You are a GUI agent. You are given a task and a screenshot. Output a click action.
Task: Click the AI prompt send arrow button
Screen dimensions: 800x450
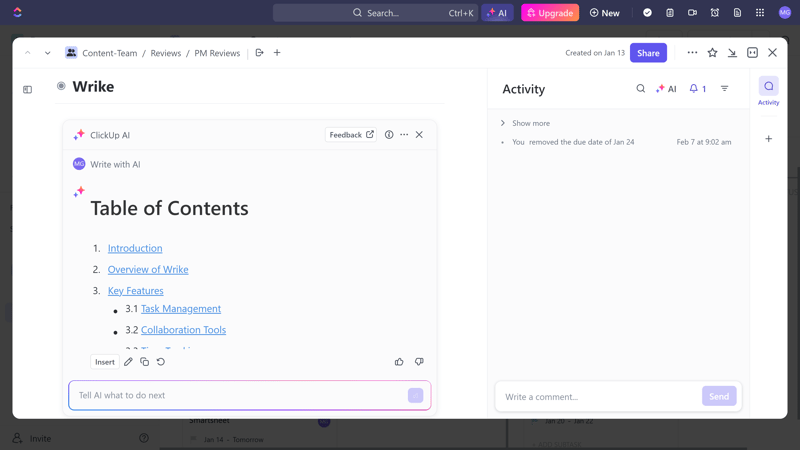(415, 395)
